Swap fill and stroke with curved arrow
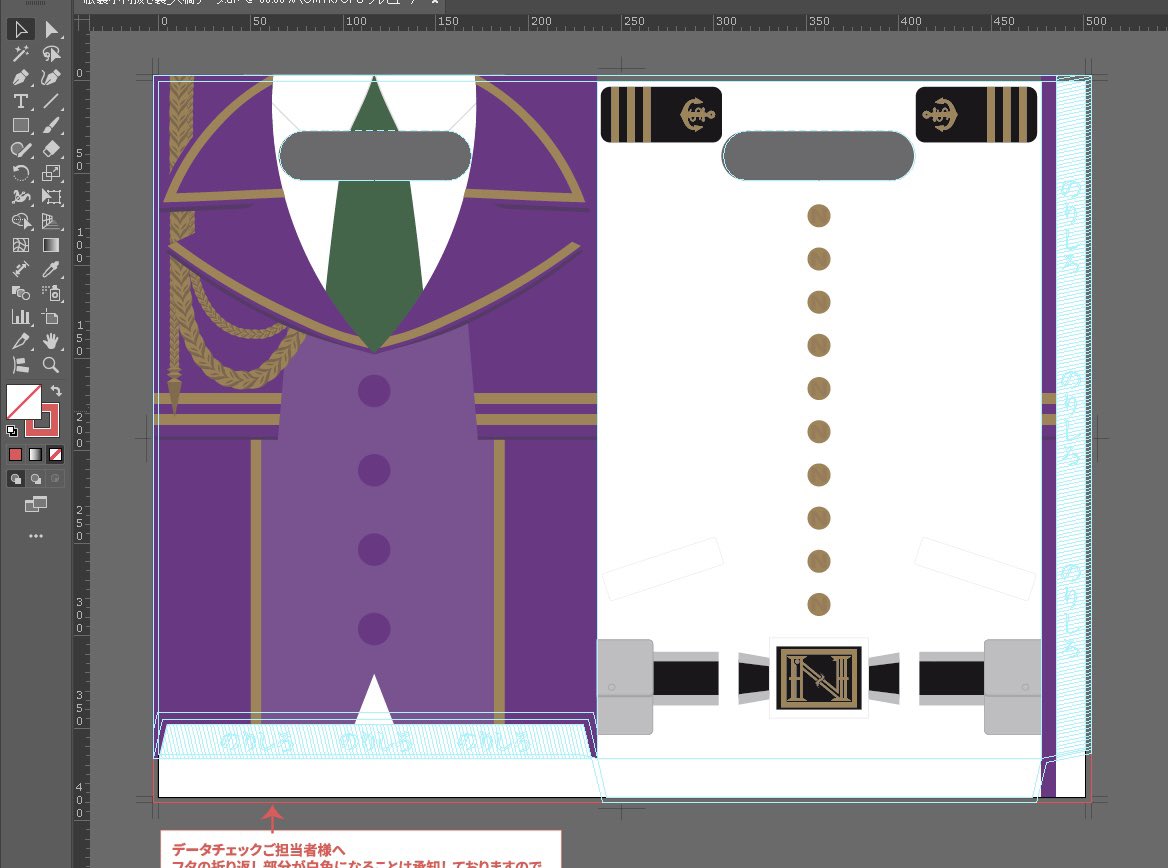This screenshot has width=1168, height=868. [56, 390]
